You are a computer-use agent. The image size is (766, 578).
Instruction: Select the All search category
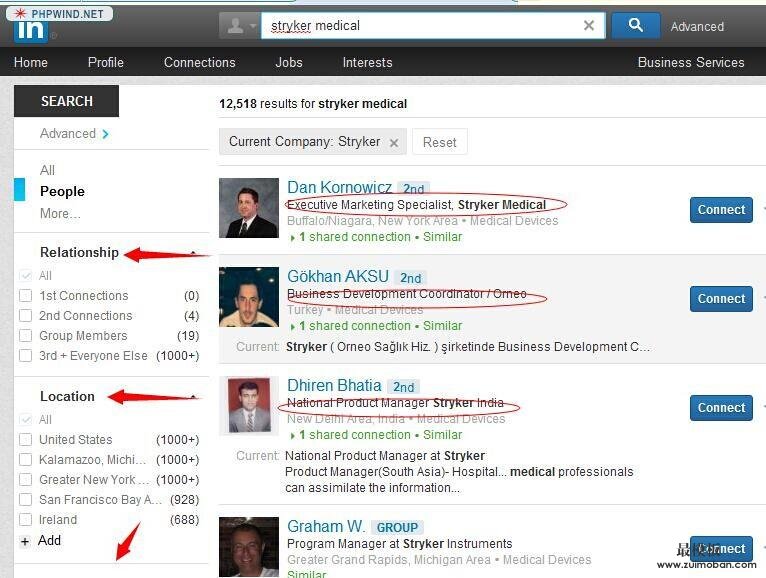[x=47, y=170]
